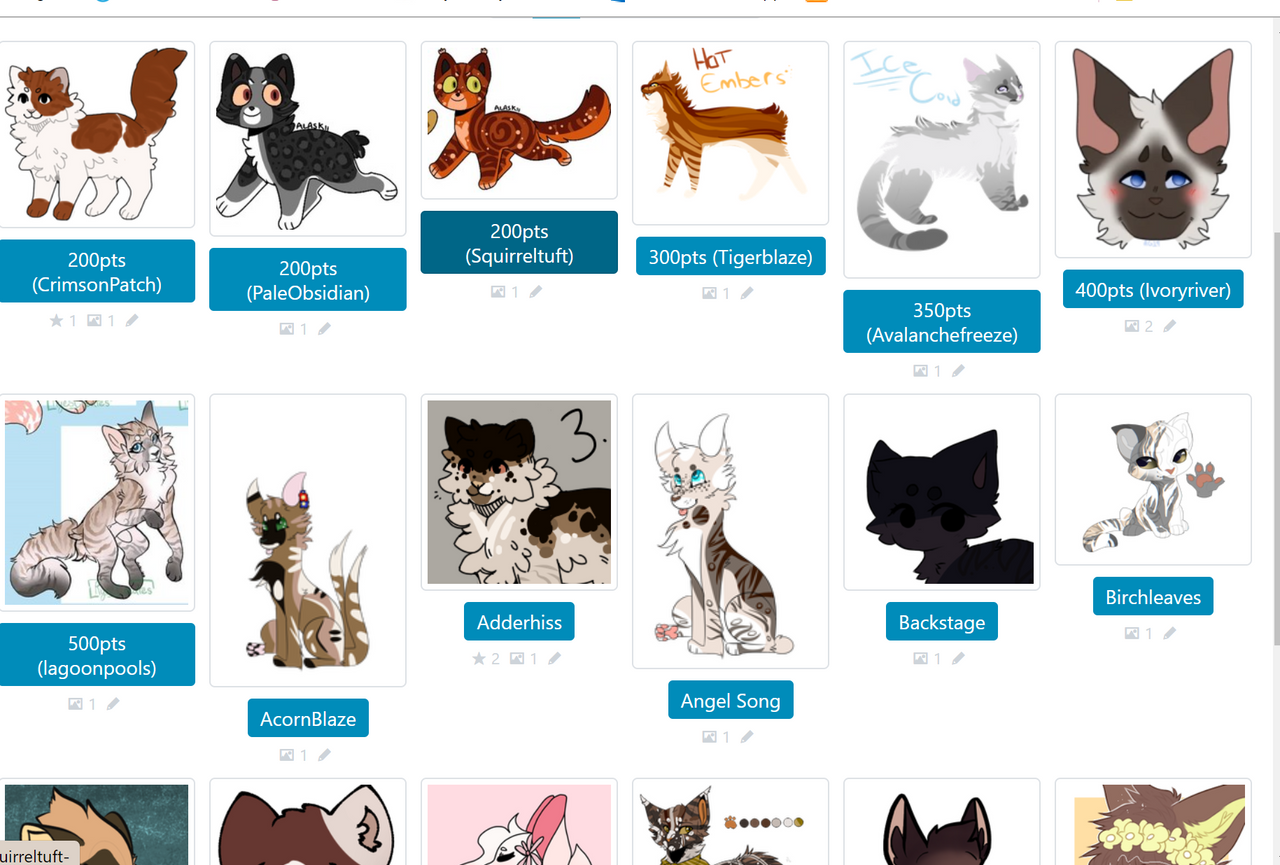This screenshot has width=1280, height=865.
Task: Click the 500pts (lagoonpools) button
Action: (x=97, y=654)
